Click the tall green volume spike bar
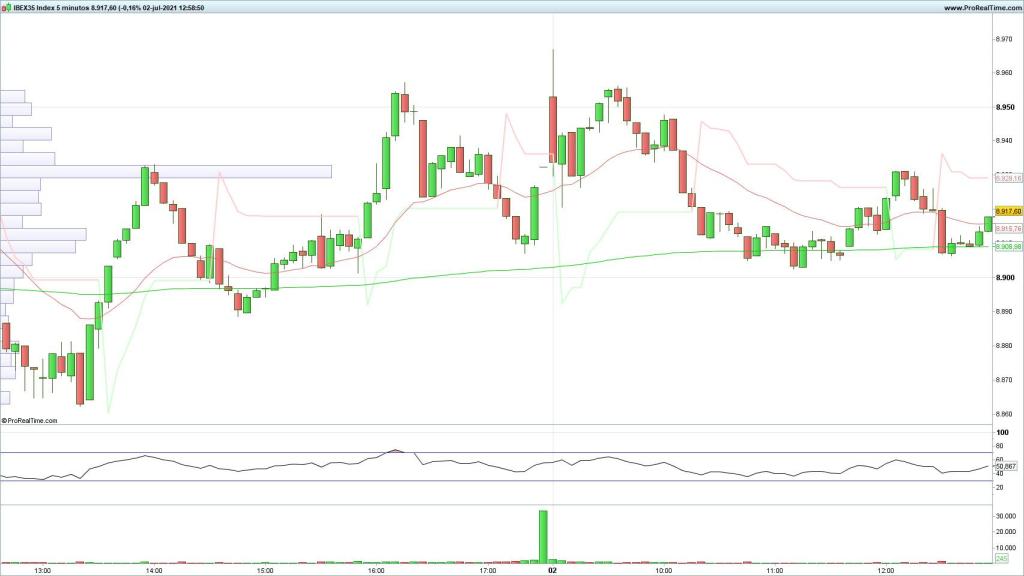This screenshot has height=576, width=1024. (x=543, y=537)
